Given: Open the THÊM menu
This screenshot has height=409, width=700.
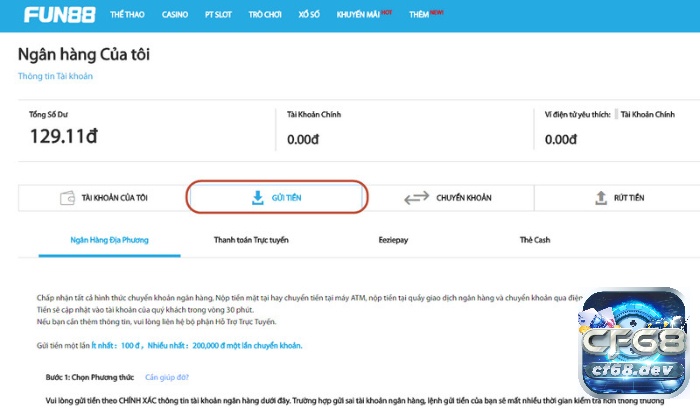Looking at the screenshot, I should click(x=419, y=15).
